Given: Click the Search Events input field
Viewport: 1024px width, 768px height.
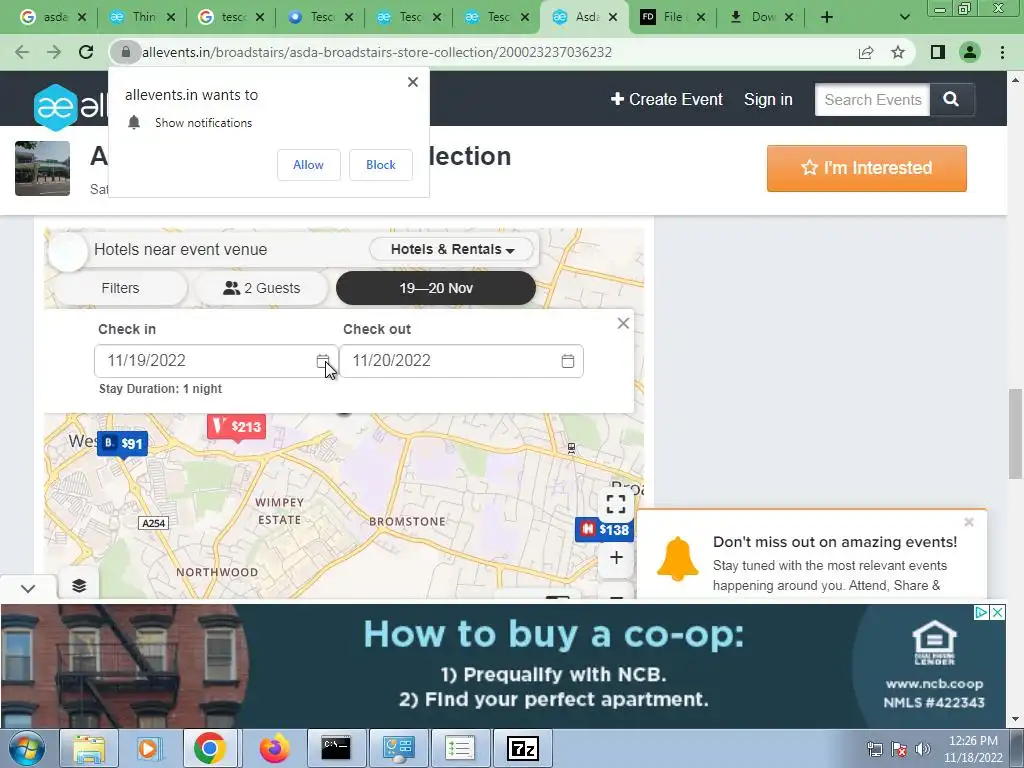Looking at the screenshot, I should (x=872, y=99).
